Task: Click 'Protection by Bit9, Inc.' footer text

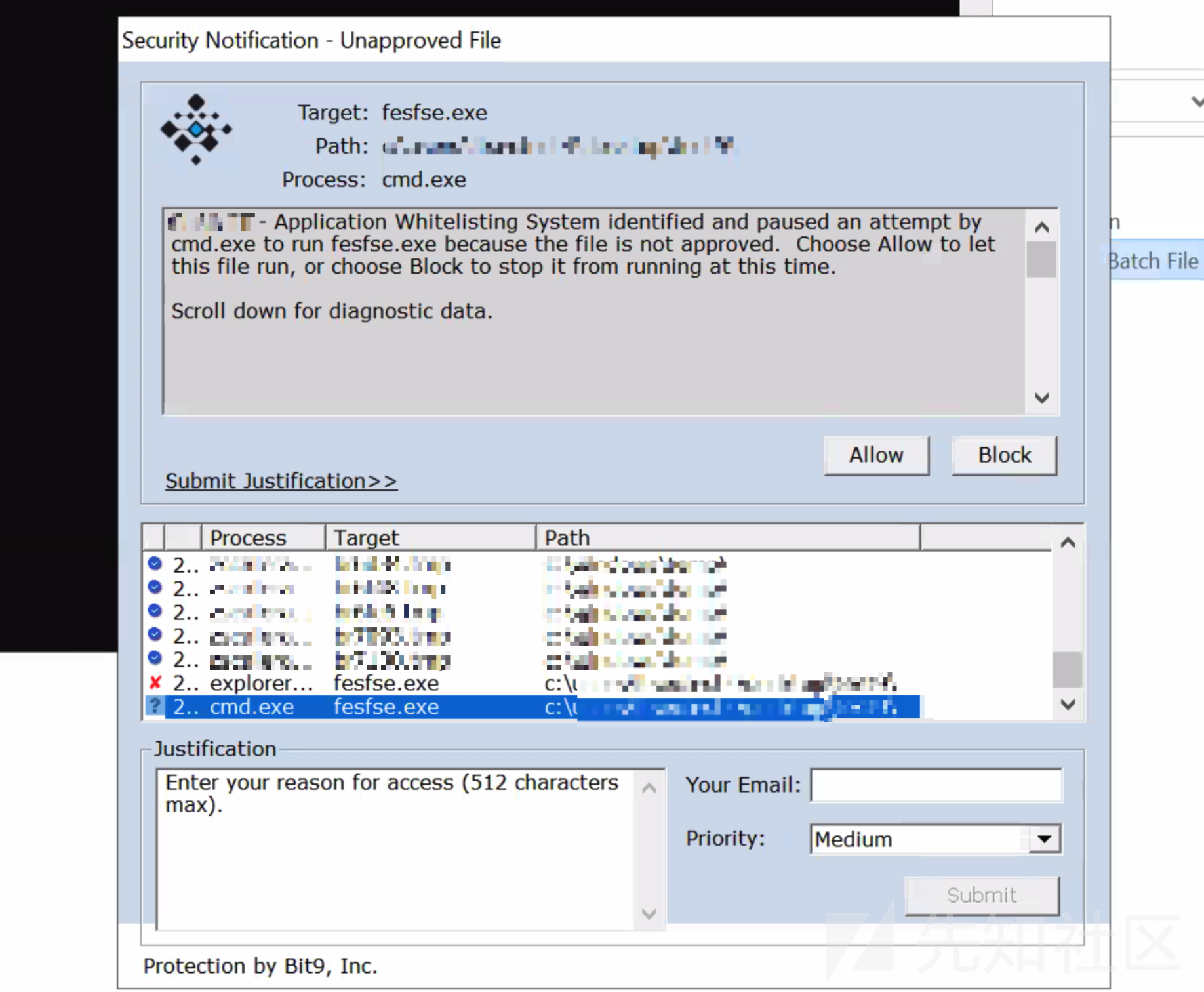Action: pyautogui.click(x=260, y=966)
